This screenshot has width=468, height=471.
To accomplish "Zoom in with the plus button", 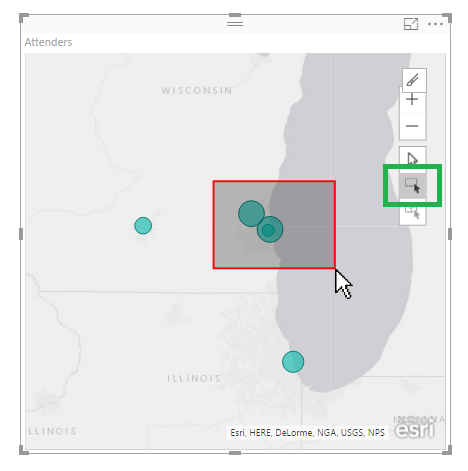I will click(412, 100).
